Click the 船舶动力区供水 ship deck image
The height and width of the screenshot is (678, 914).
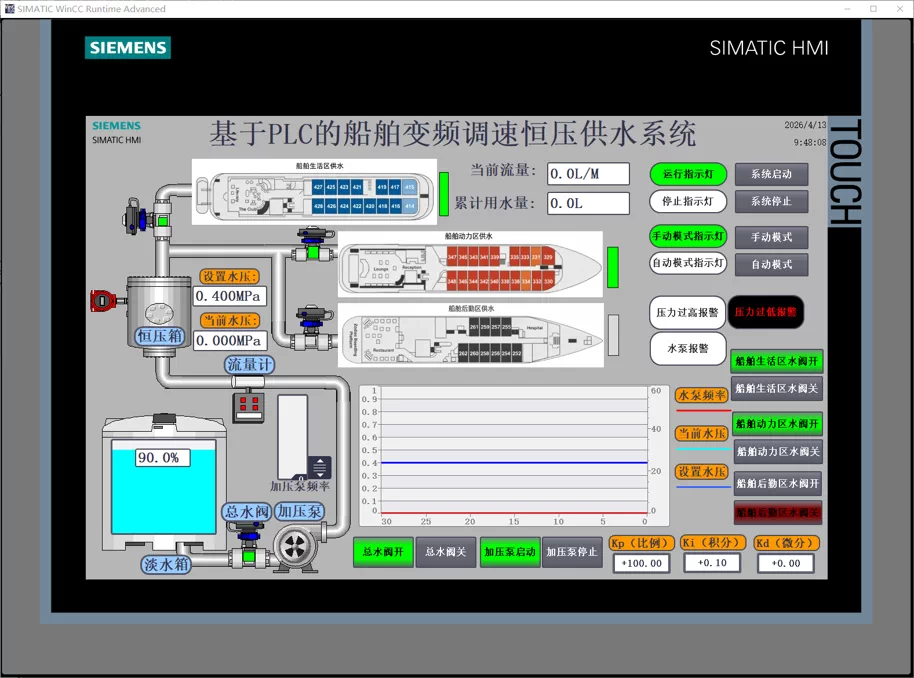470,264
